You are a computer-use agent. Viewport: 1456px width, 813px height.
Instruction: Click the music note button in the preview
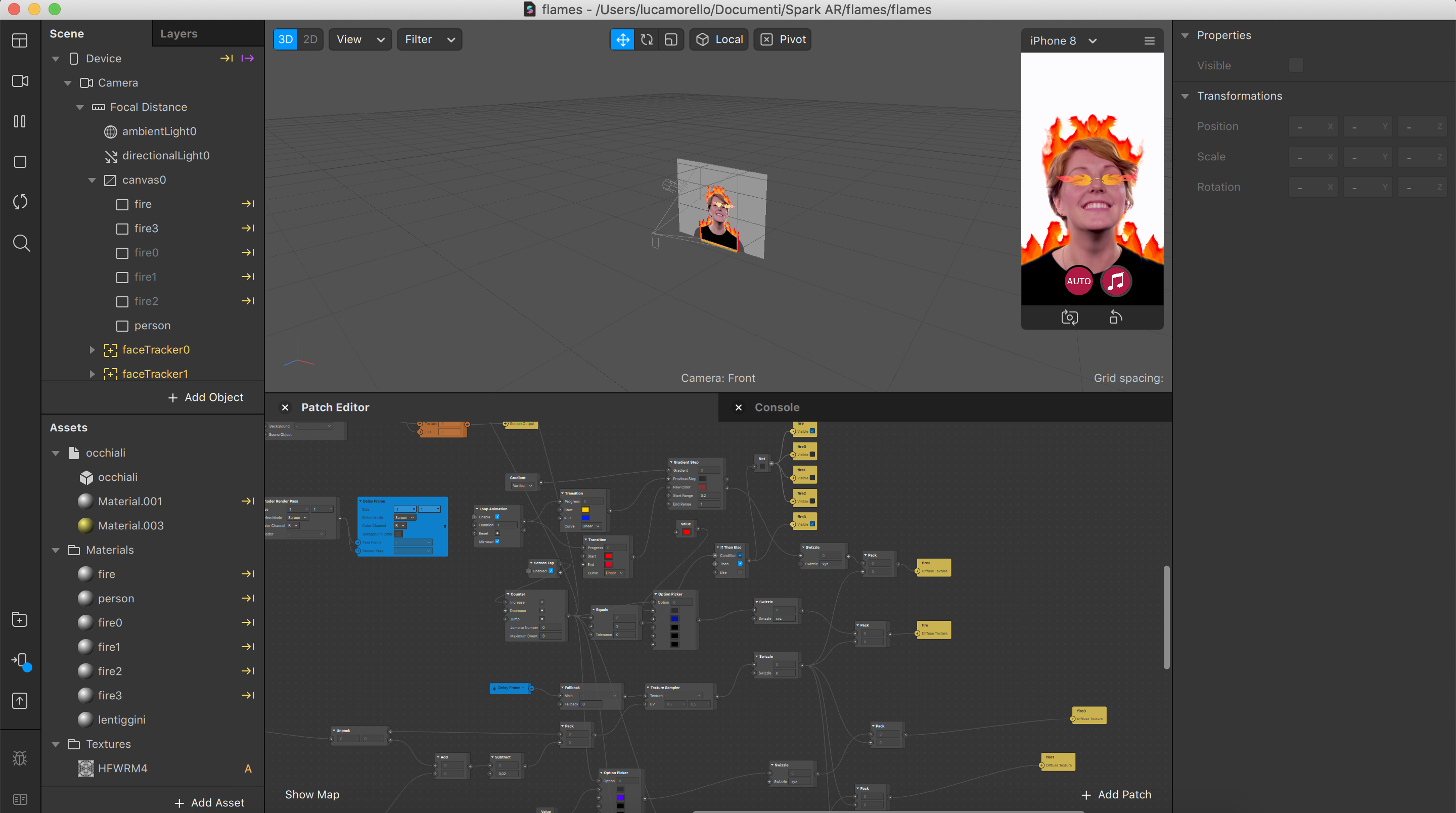tap(1115, 281)
